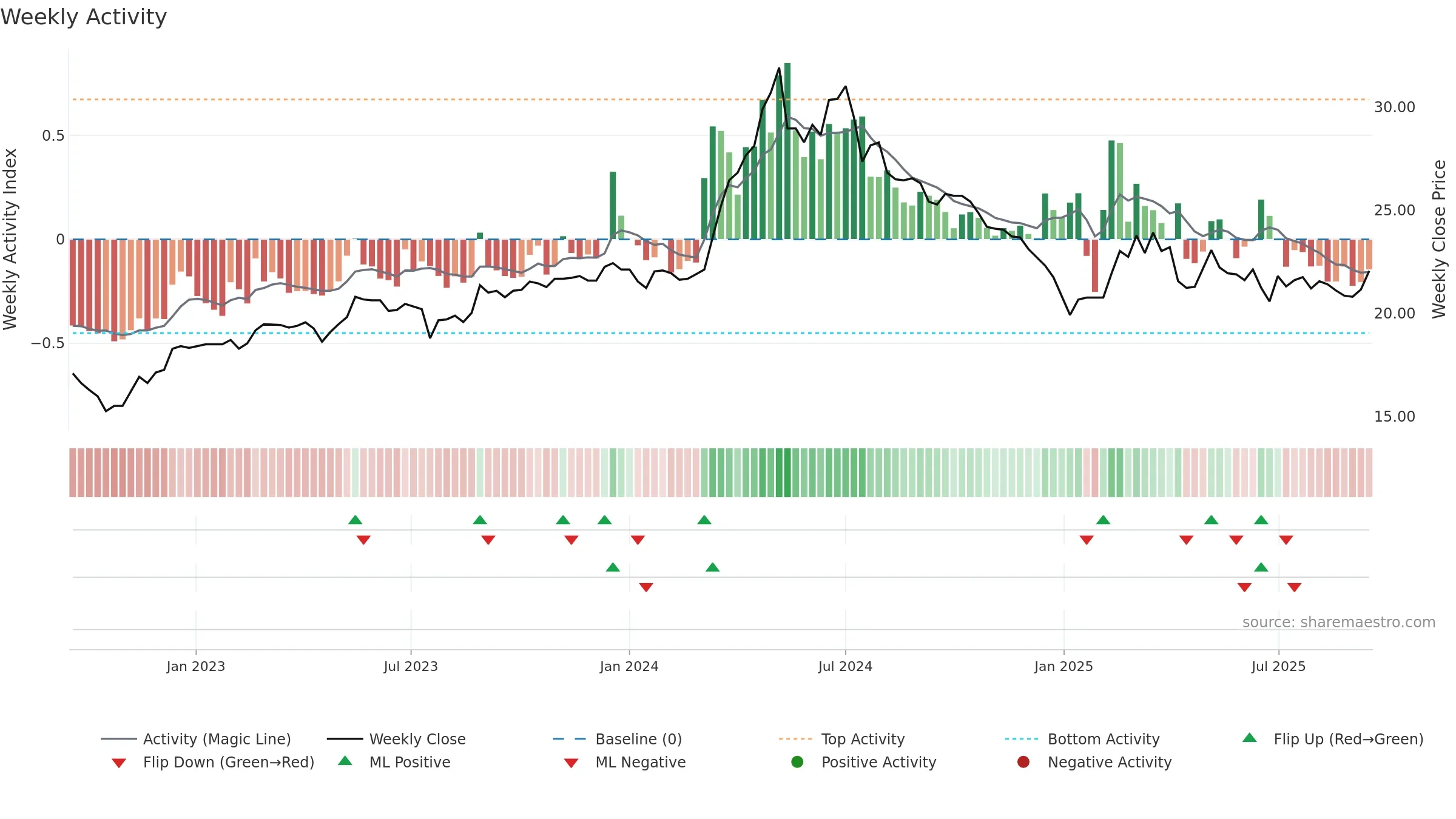Toggle Bottom Activity legend entry
The height and width of the screenshot is (819, 1456).
[x=1082, y=739]
